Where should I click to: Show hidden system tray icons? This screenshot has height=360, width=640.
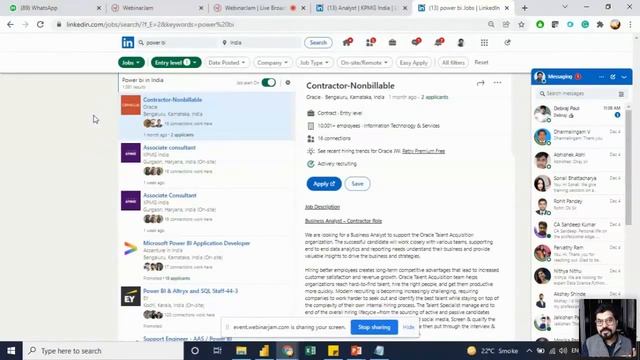pos(529,351)
